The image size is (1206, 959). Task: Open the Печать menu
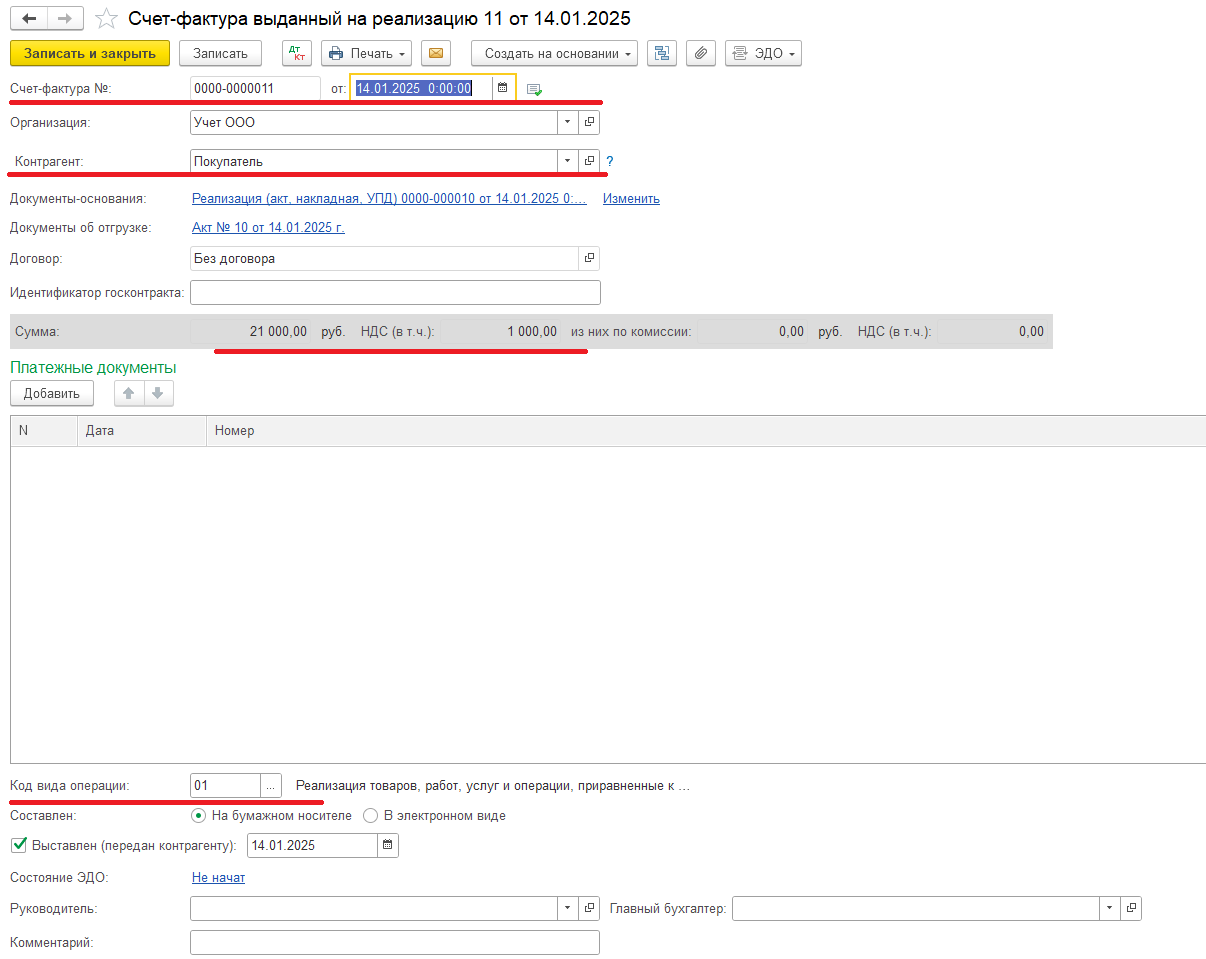pos(366,53)
